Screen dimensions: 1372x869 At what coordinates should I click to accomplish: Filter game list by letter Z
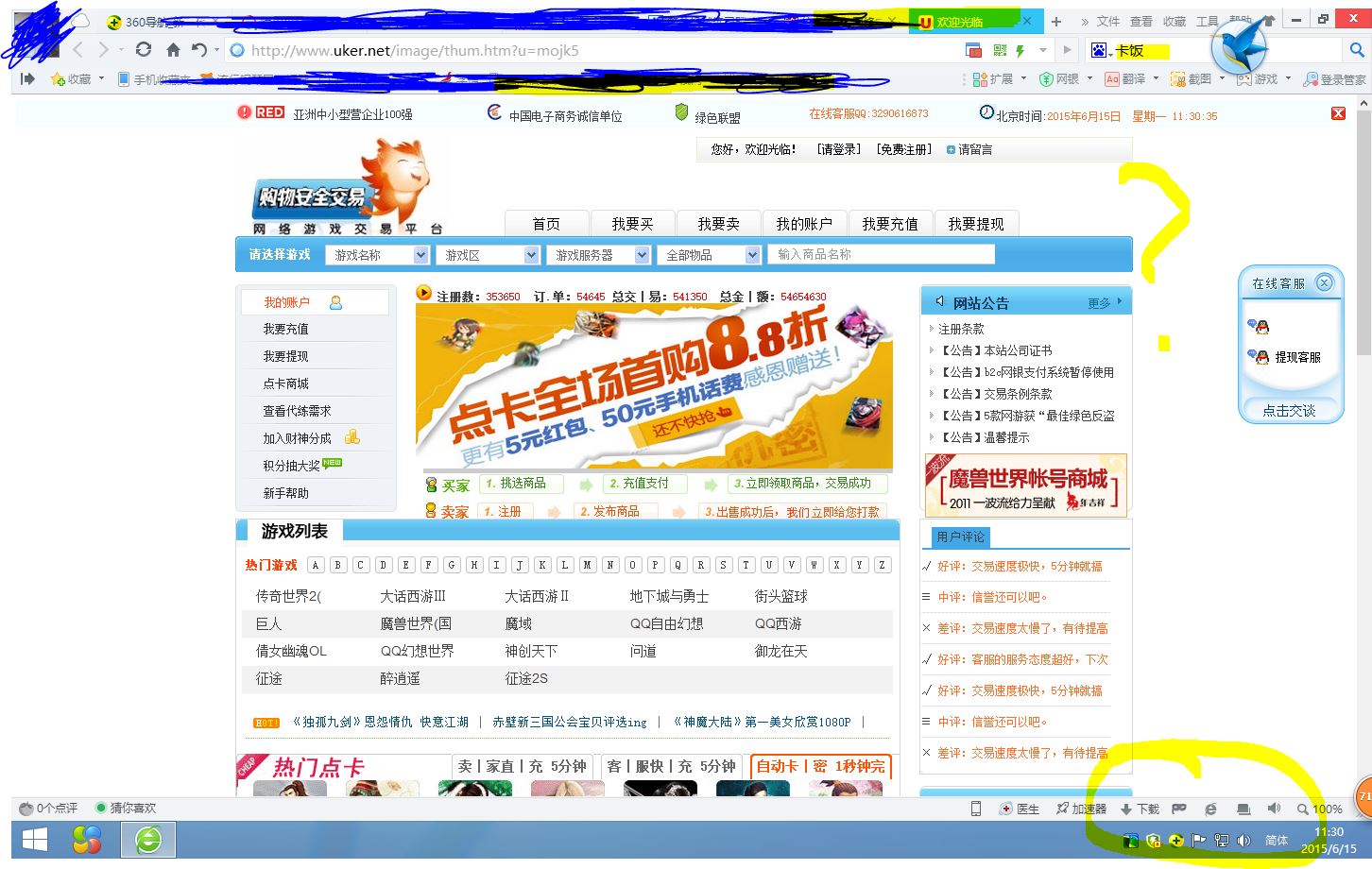click(x=882, y=565)
